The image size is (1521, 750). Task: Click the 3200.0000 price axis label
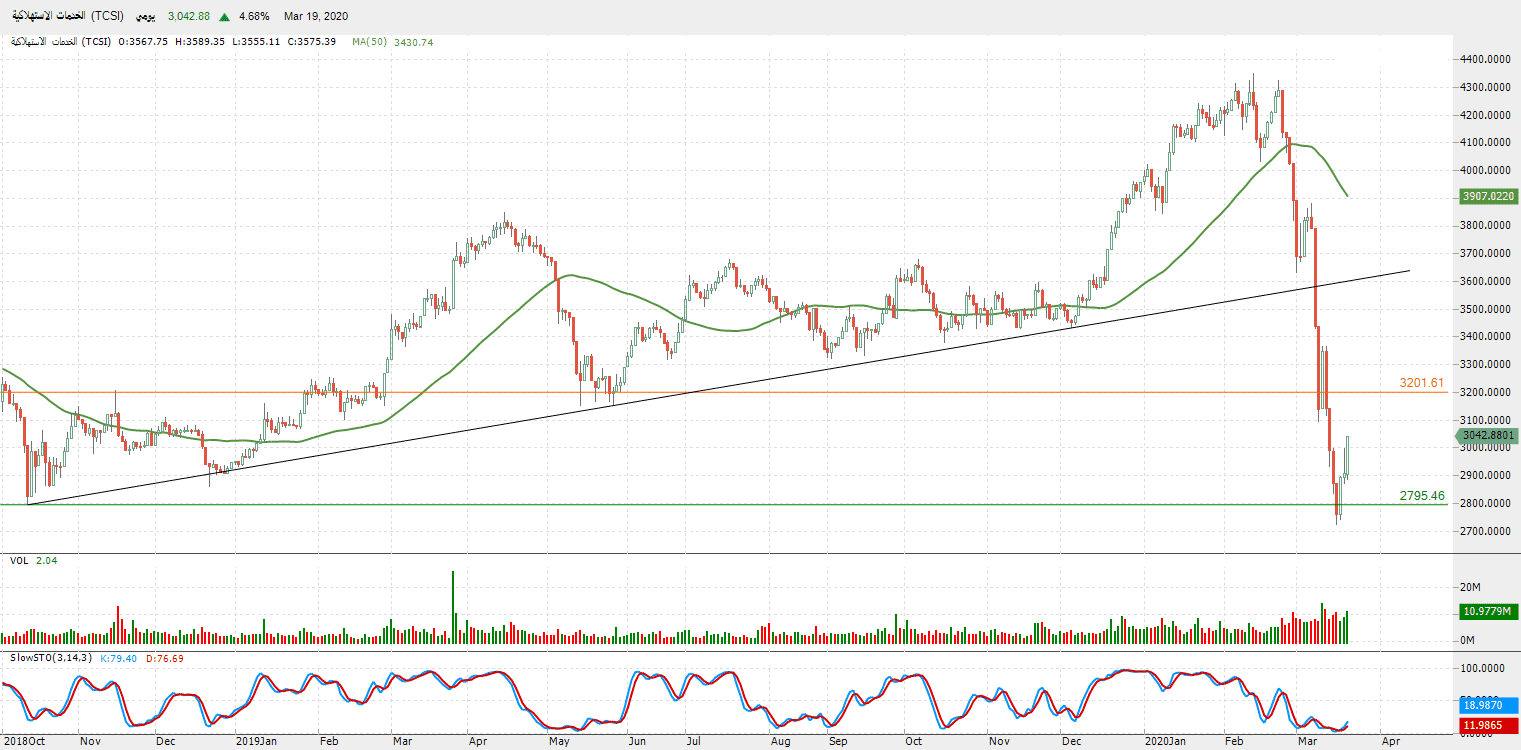(1485, 393)
